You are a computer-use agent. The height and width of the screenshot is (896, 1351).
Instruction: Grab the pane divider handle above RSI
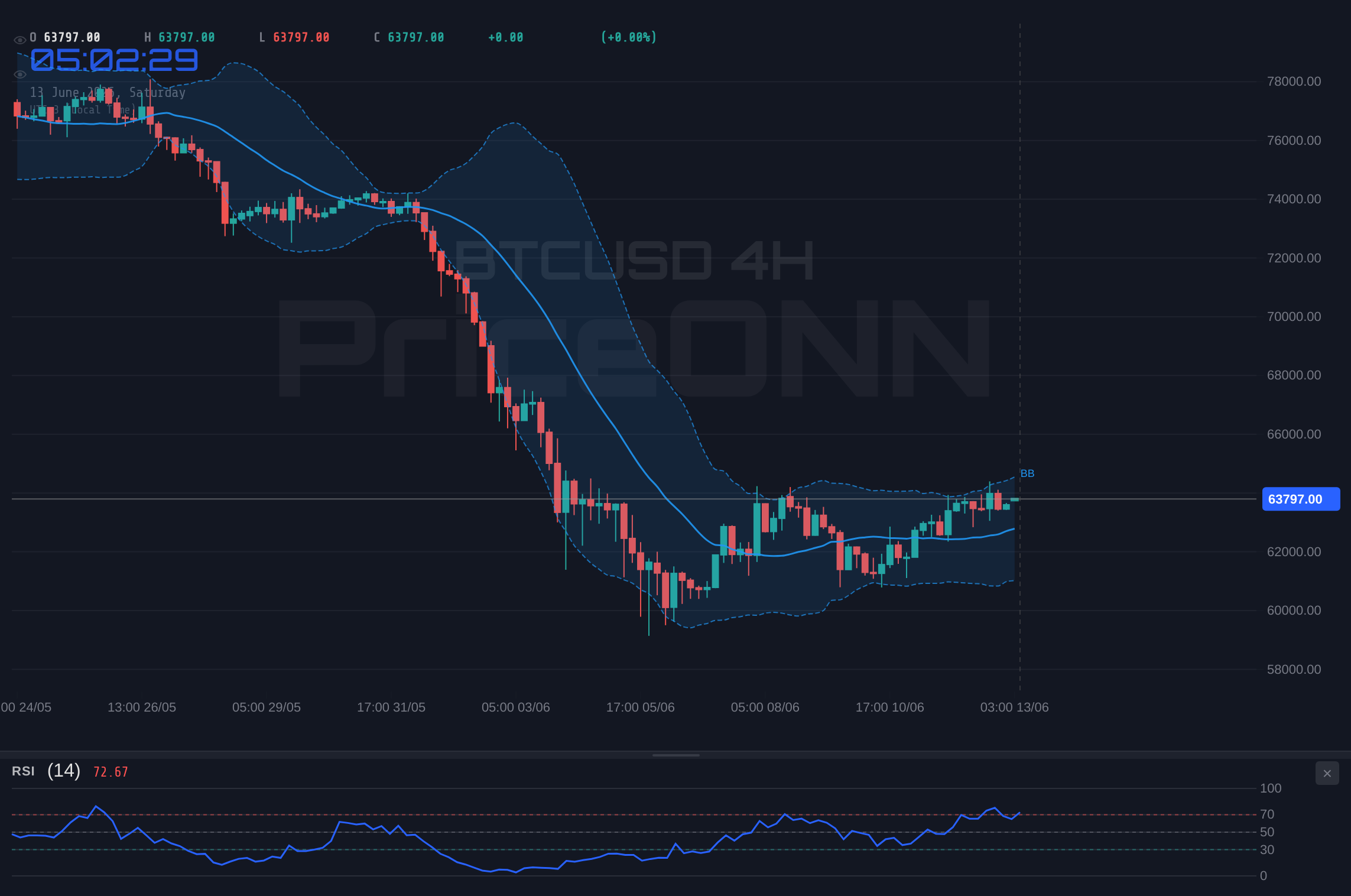(675, 755)
